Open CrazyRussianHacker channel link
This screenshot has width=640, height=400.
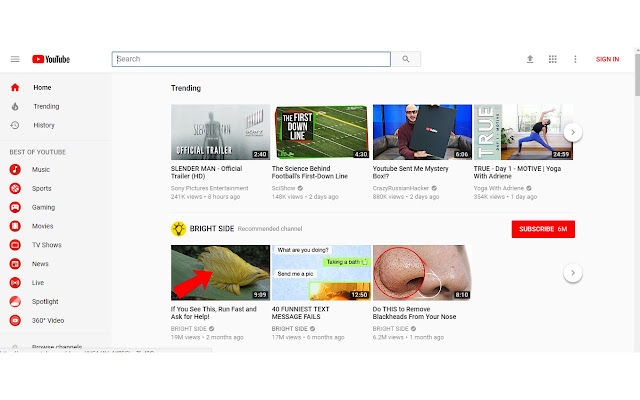click(401, 188)
